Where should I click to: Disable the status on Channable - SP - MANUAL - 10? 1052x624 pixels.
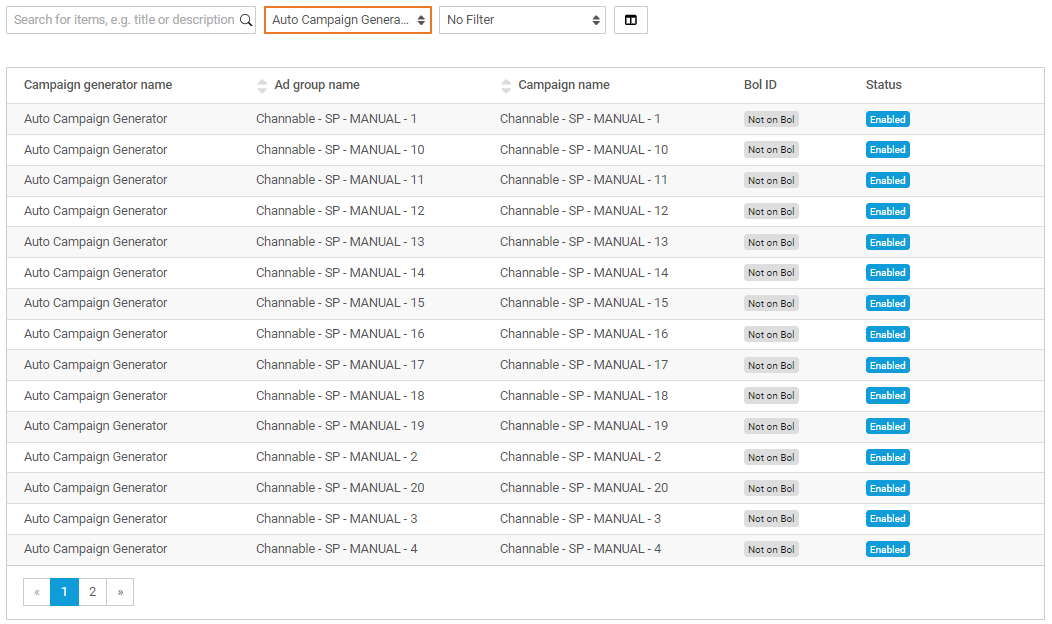[x=887, y=149]
